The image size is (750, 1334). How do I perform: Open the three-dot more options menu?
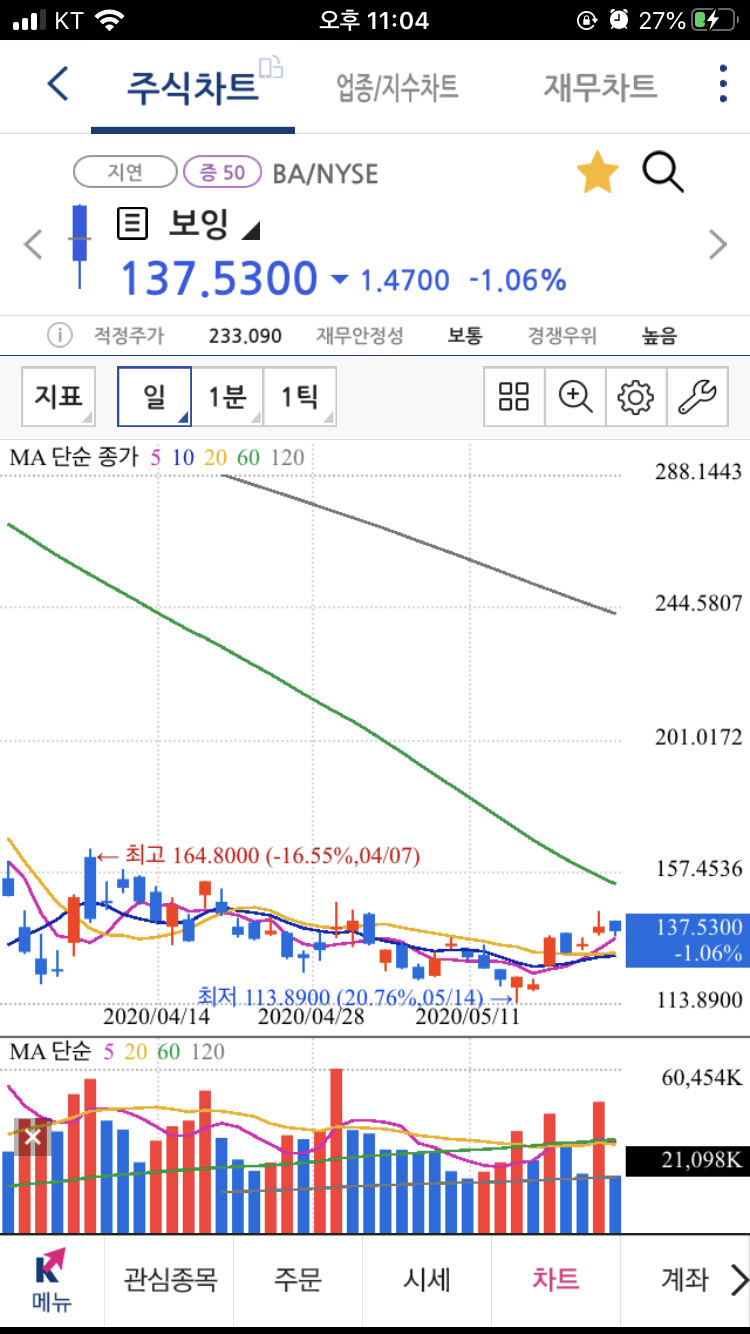[x=723, y=84]
